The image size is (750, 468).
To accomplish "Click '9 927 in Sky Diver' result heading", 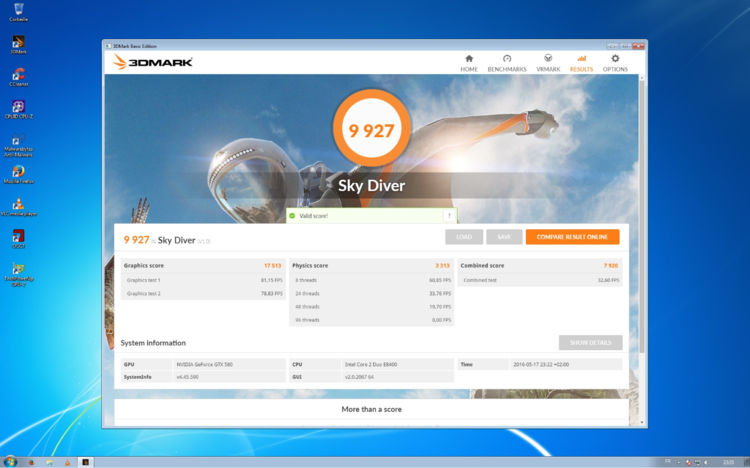I will pyautogui.click(x=166, y=240).
